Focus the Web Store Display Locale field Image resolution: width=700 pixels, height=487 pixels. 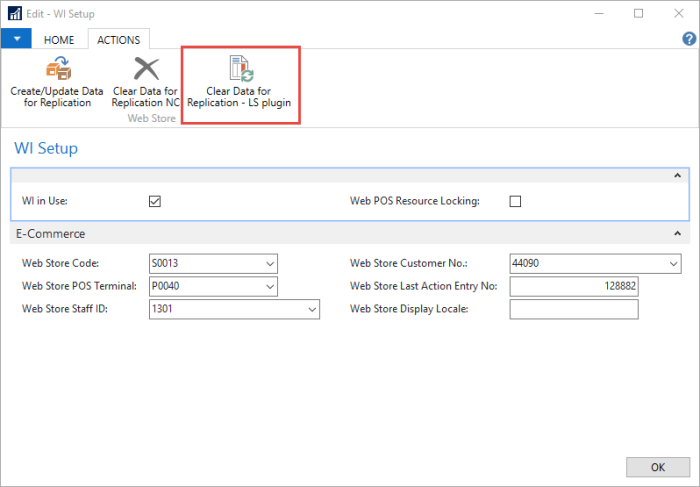(x=573, y=310)
